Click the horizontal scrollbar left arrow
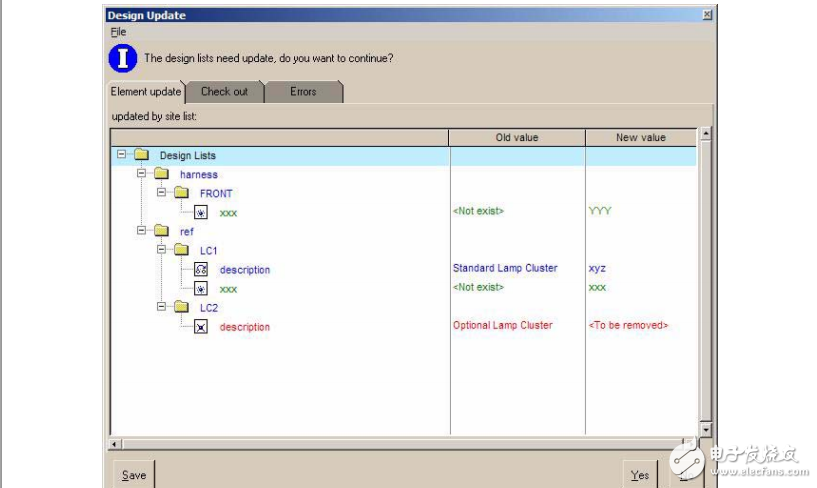Viewport: 817px width, 488px height. click(115, 443)
